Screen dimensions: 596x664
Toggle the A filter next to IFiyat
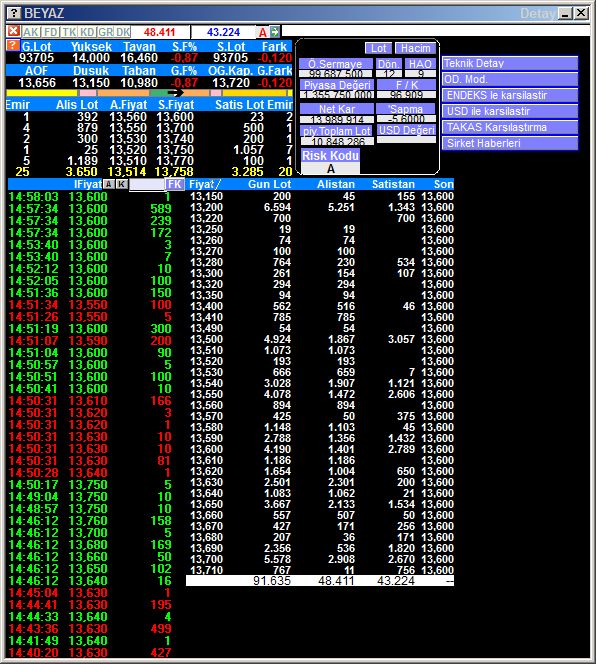pyautogui.click(x=109, y=184)
